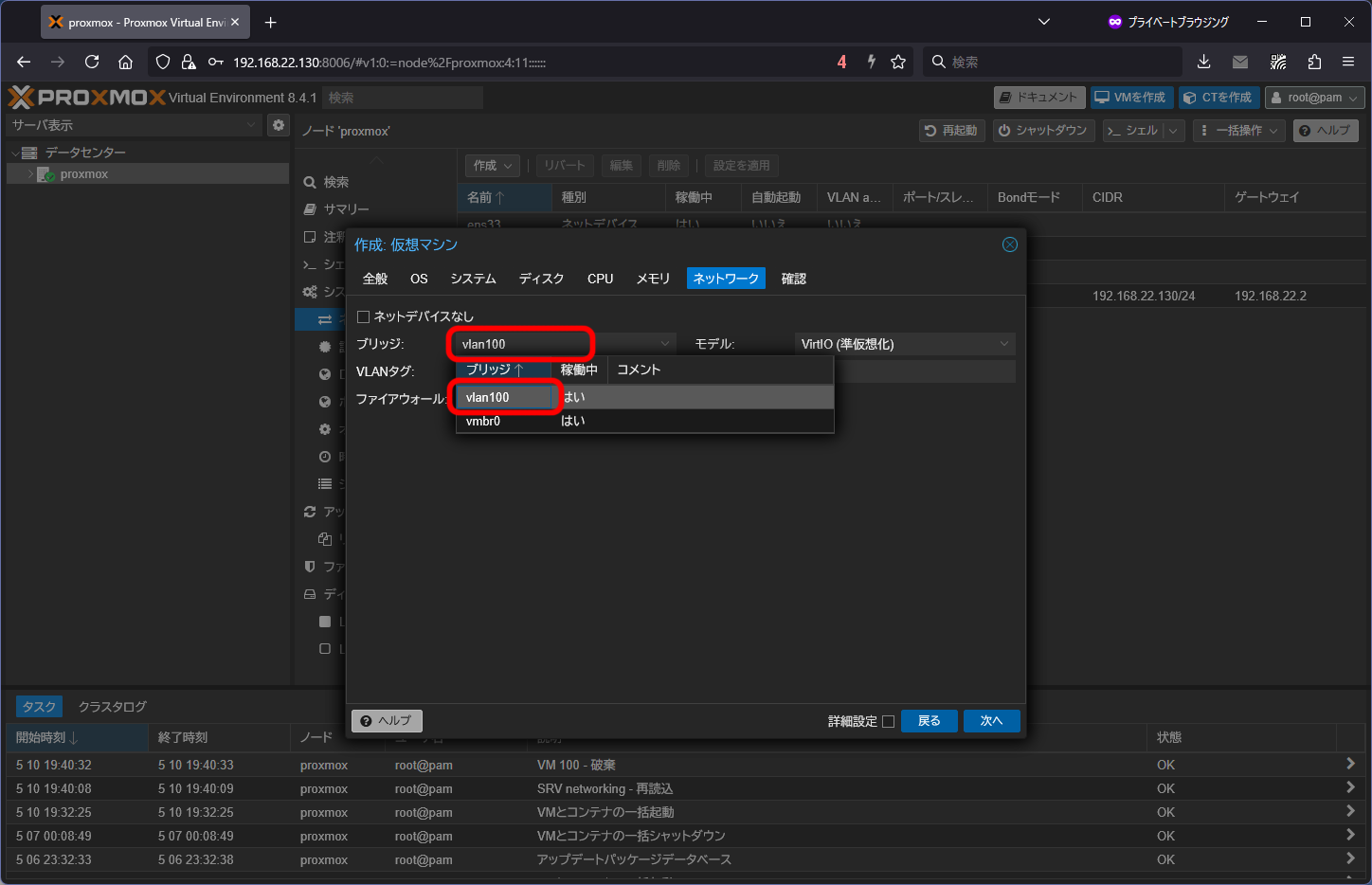Select the タスク tab
The height and width of the screenshot is (885, 1372).
(39, 707)
